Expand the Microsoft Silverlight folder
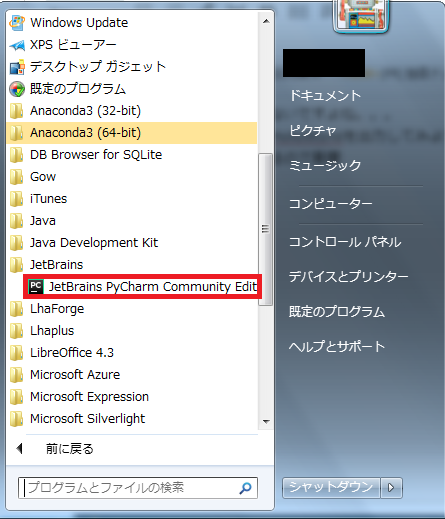The height and width of the screenshot is (519, 445). [132, 419]
